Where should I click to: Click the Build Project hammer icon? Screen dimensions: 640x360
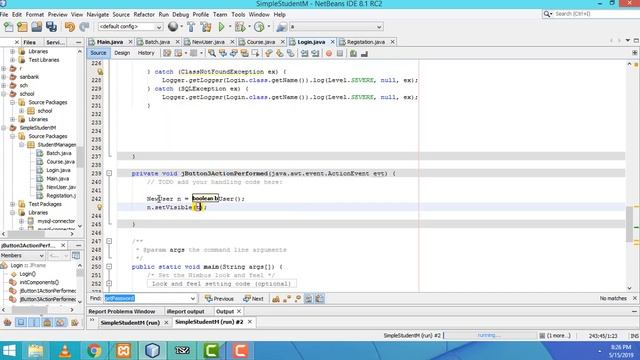click(191, 27)
